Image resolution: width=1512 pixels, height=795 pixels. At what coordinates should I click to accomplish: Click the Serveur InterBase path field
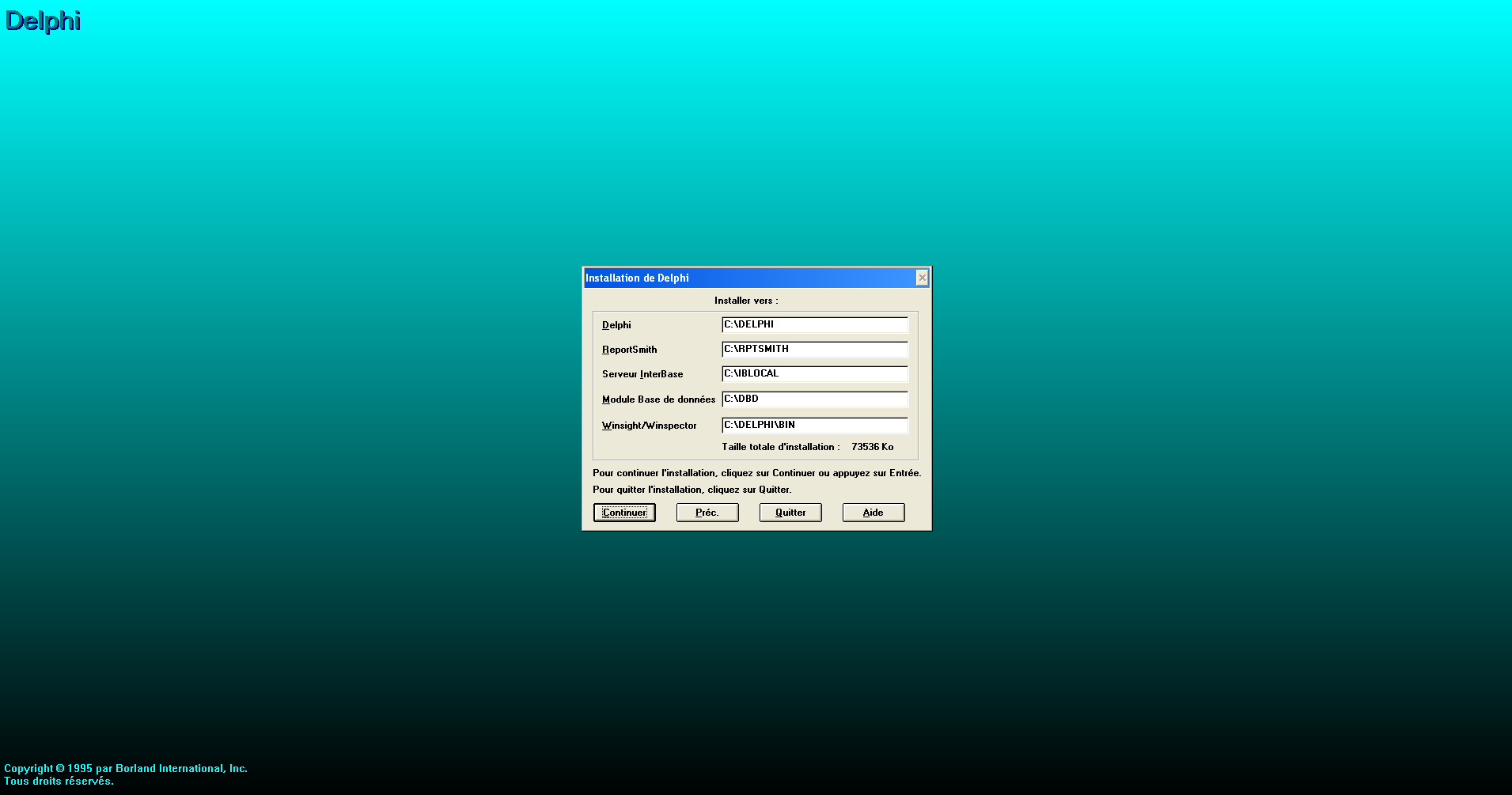pyautogui.click(x=815, y=374)
